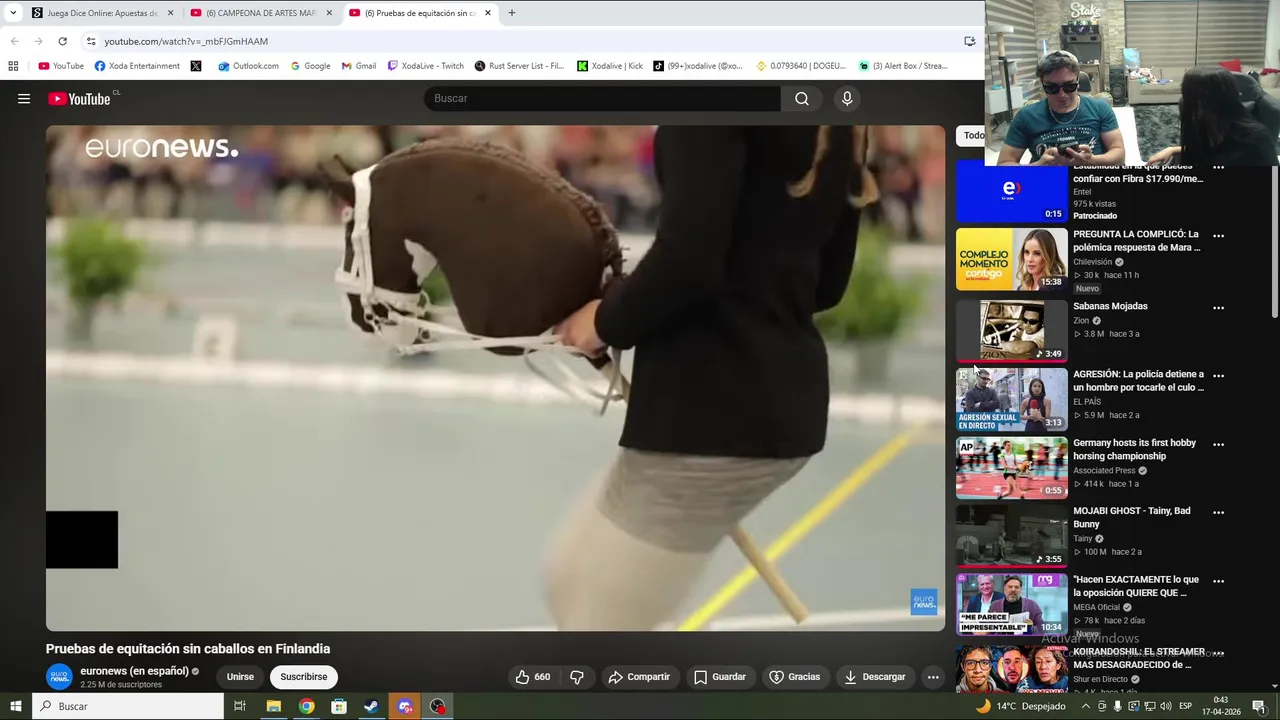1280x720 pixels.
Task: Open Windows Start menu
Action: (x=16, y=706)
